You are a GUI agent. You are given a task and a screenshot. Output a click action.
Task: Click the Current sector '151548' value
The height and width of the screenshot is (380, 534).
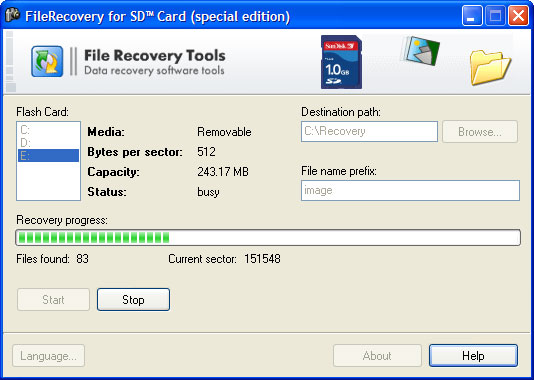click(263, 259)
